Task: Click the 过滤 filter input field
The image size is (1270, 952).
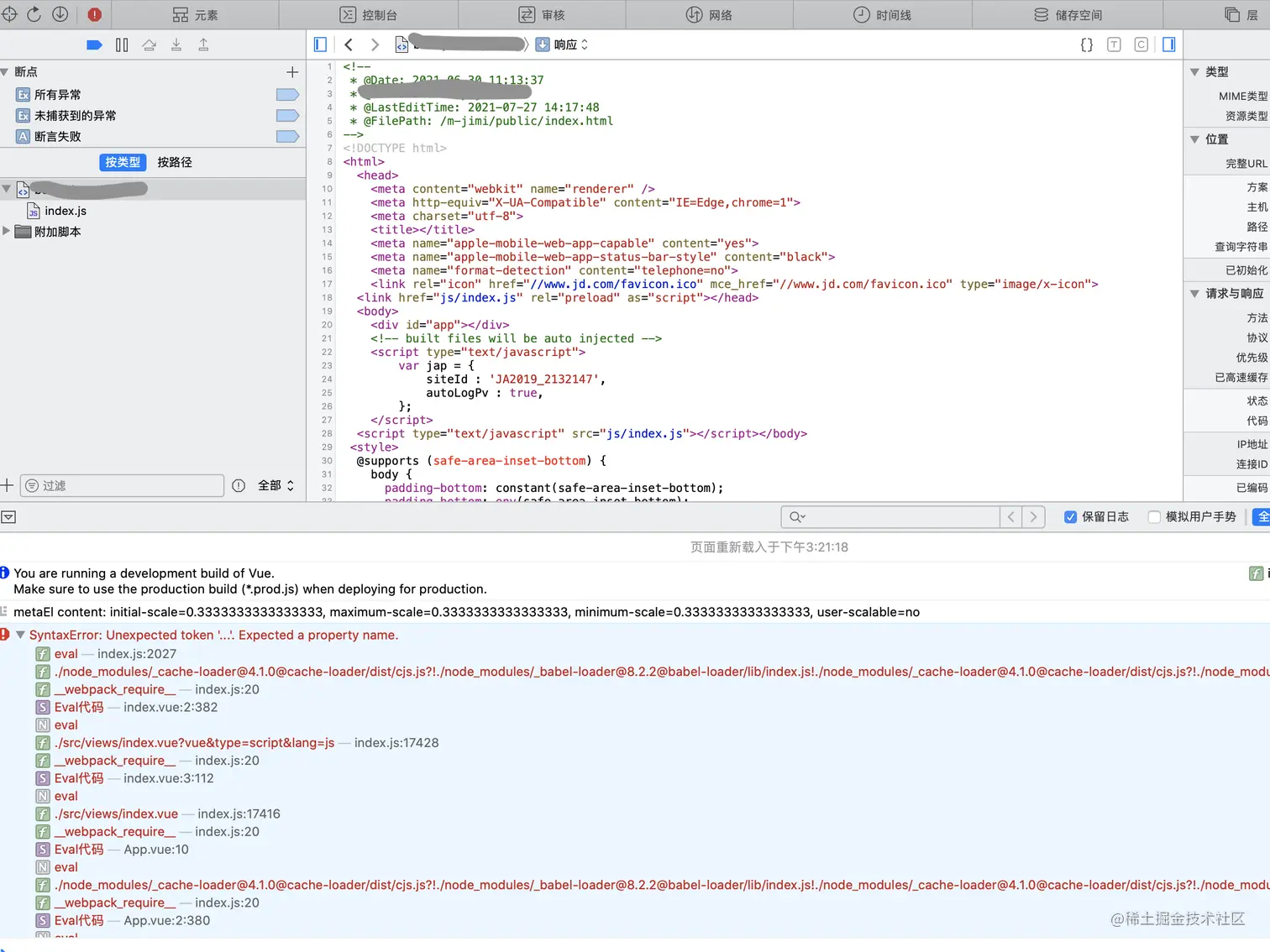Action: (x=122, y=485)
